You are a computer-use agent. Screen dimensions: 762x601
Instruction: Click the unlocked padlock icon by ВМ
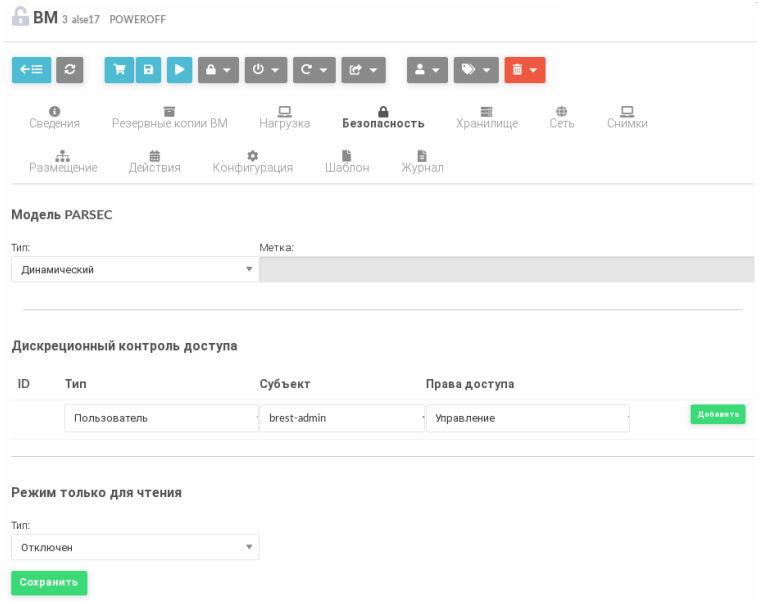[x=20, y=17]
